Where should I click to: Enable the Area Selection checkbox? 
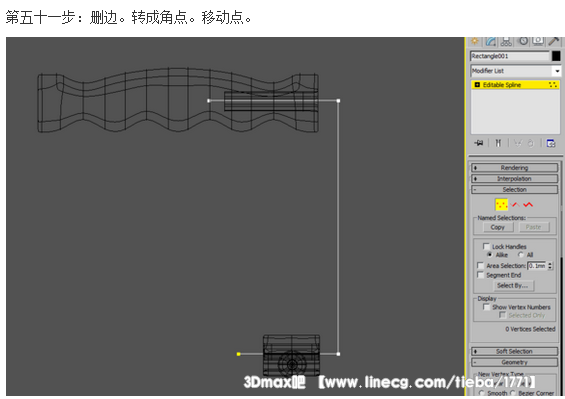480,265
